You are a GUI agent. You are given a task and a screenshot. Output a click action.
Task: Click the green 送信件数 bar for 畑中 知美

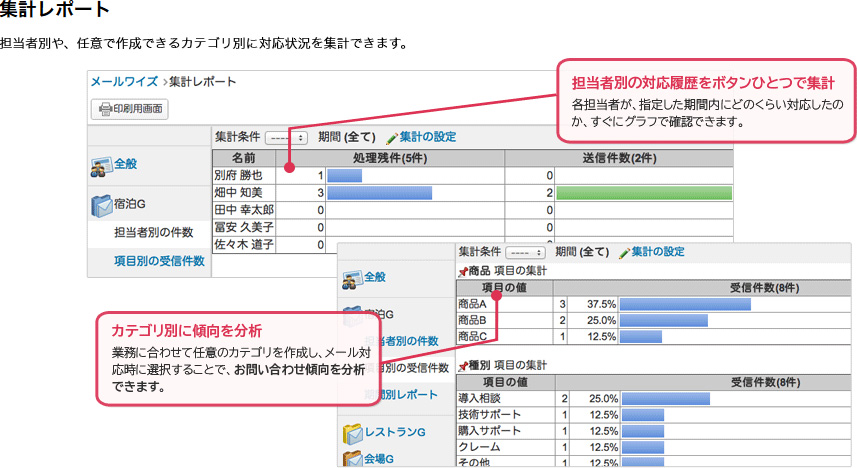coord(644,192)
